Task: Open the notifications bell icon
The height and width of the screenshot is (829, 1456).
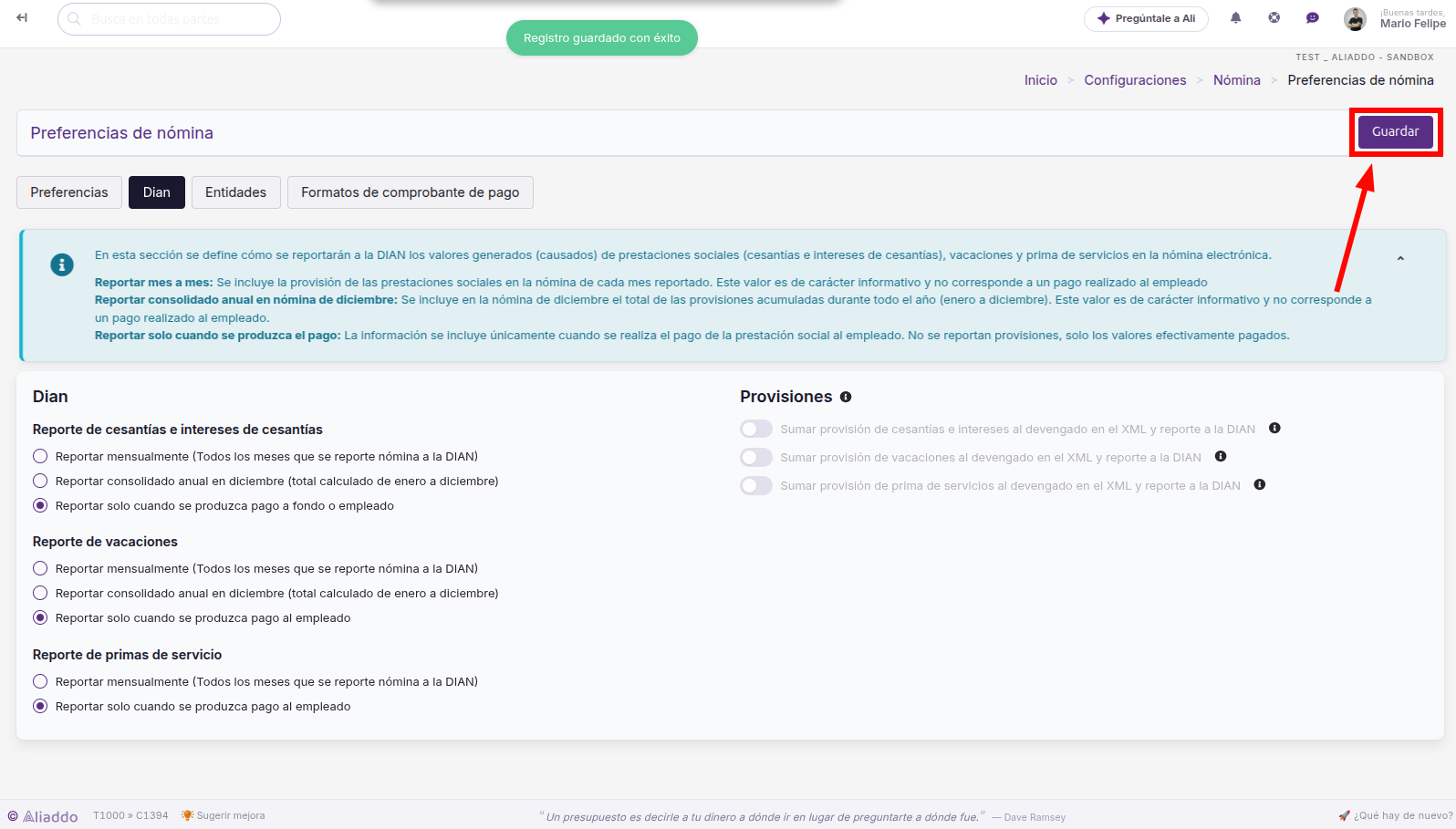Action: [x=1236, y=18]
